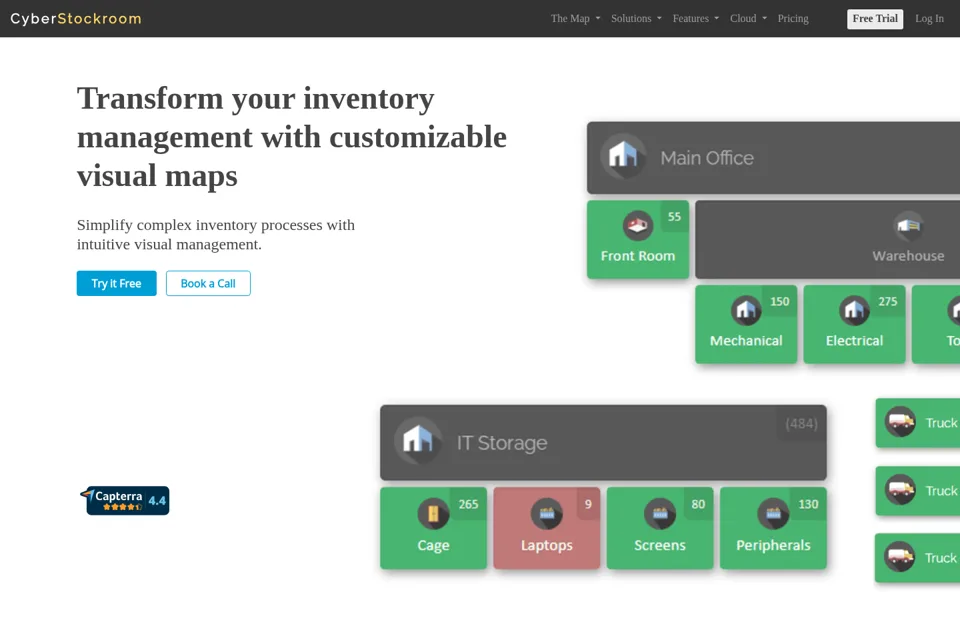
Task: Open the Cloud menu
Action: (x=748, y=18)
